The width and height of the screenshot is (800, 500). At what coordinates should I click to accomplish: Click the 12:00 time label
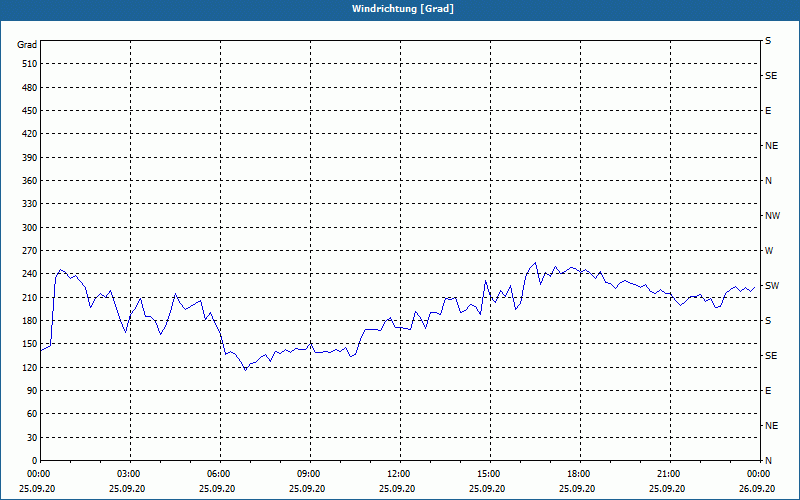coord(397,474)
